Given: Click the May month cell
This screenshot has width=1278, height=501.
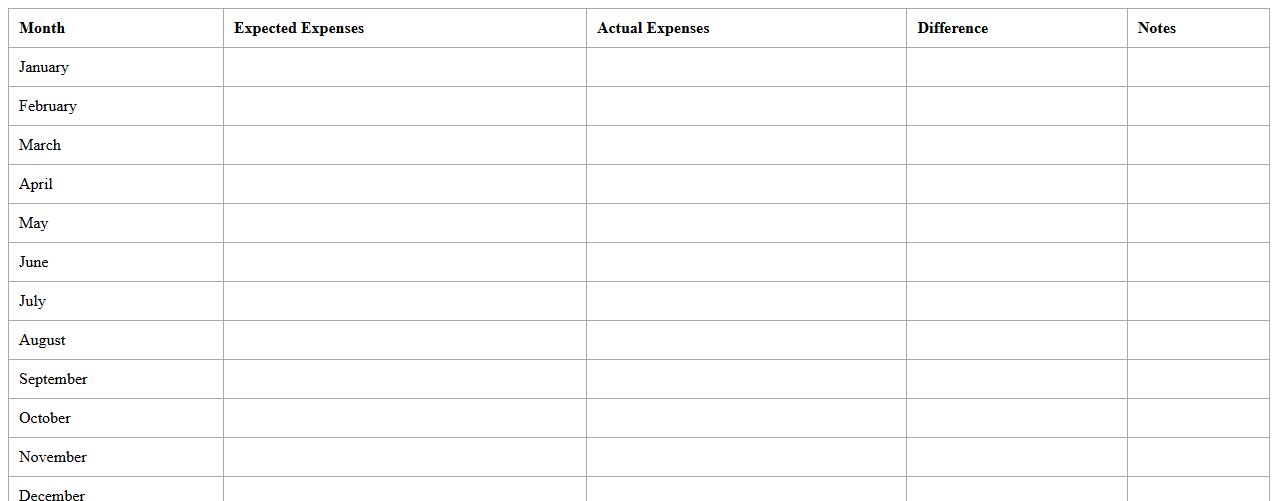Looking at the screenshot, I should (x=34, y=223).
